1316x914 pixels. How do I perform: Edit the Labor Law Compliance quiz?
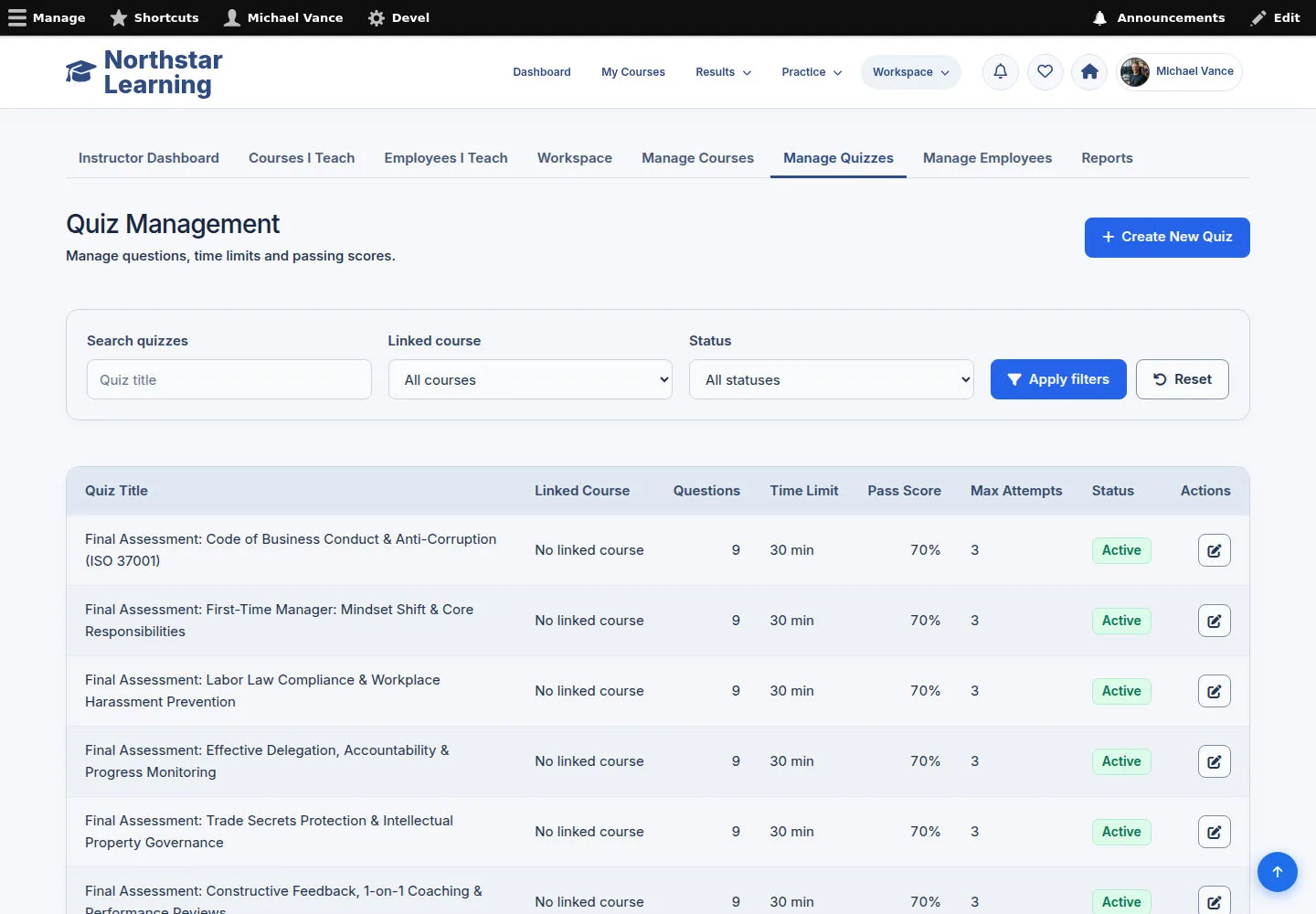coord(1214,691)
